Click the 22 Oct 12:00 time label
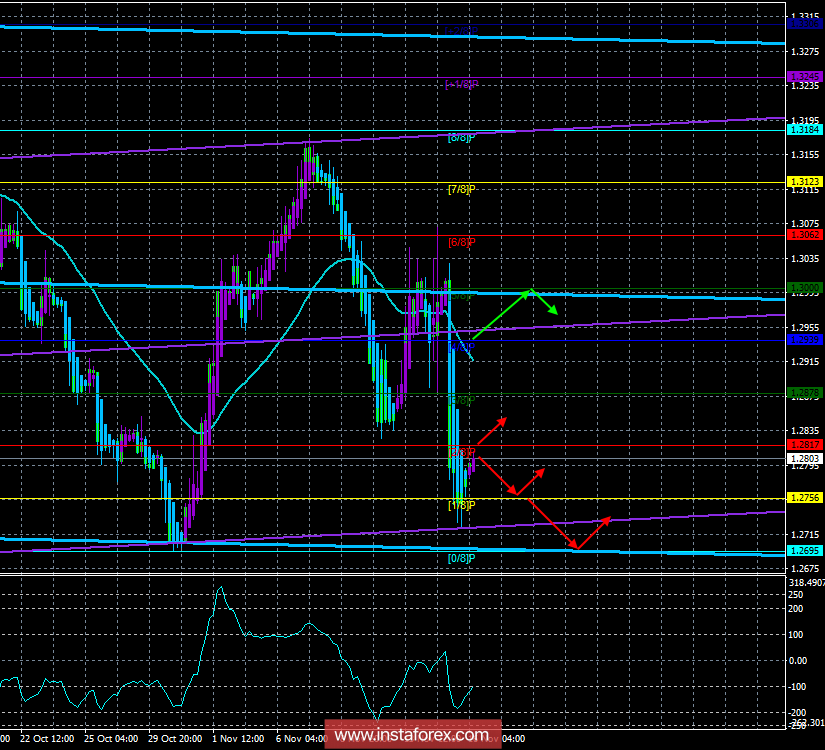The width and height of the screenshot is (825, 750). tap(47, 738)
